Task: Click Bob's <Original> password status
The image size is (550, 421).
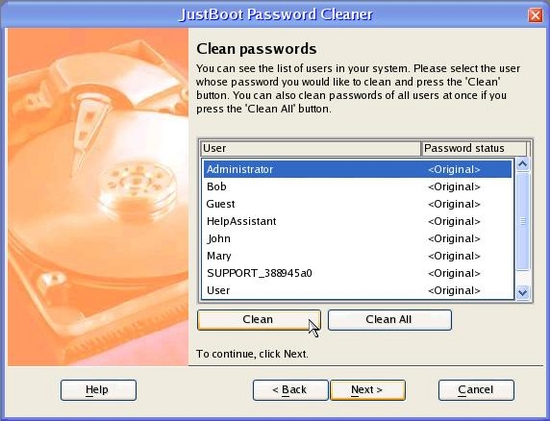Action: pos(454,187)
